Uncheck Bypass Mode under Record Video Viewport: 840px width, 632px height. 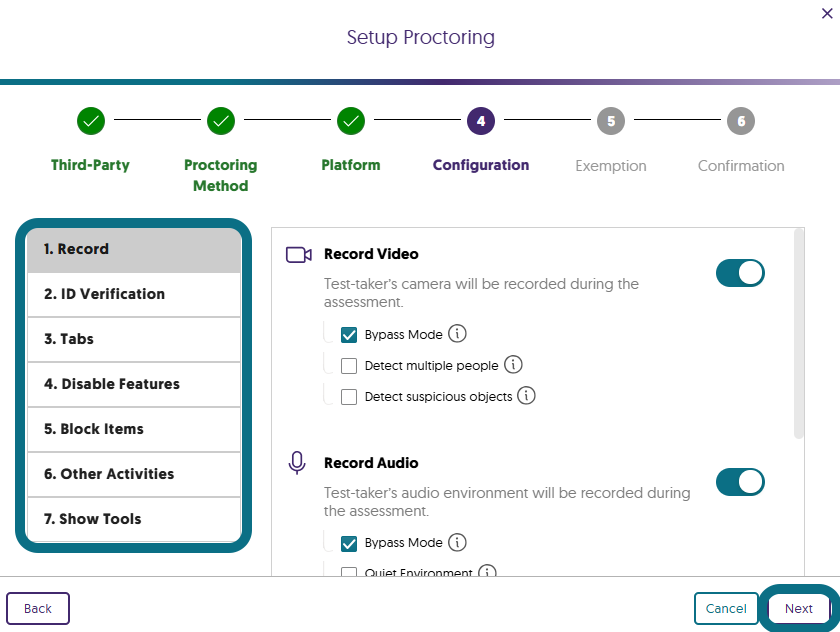point(349,335)
